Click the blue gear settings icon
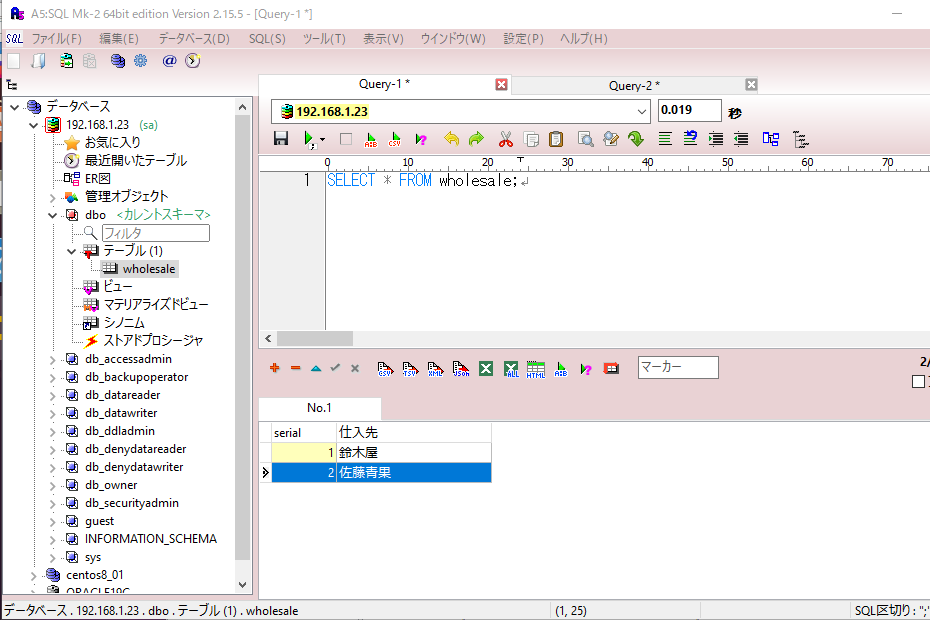The width and height of the screenshot is (930, 620). click(140, 61)
